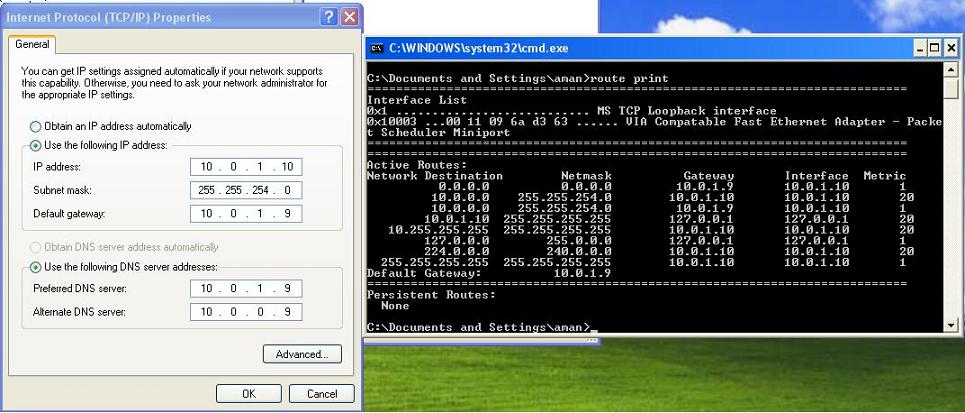This screenshot has width=965, height=413.
Task: Click 'MS TCP Loopback interface' text
Action: [x=687, y=111]
